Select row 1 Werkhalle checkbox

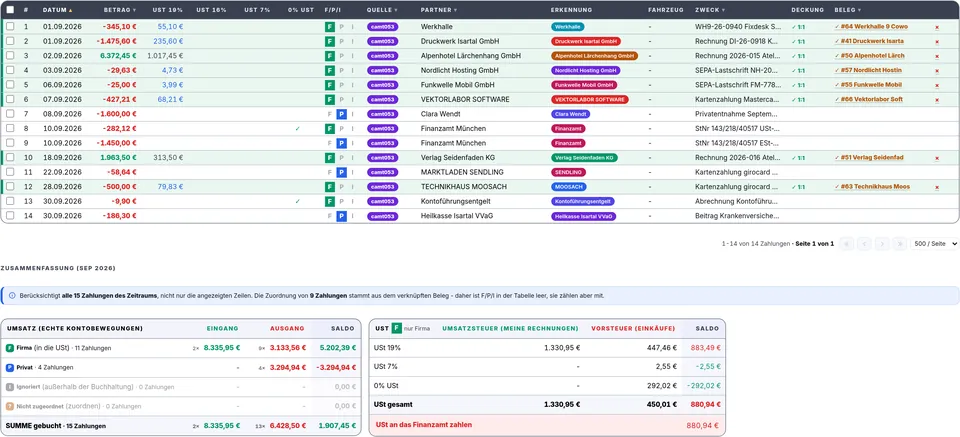tap(10, 27)
